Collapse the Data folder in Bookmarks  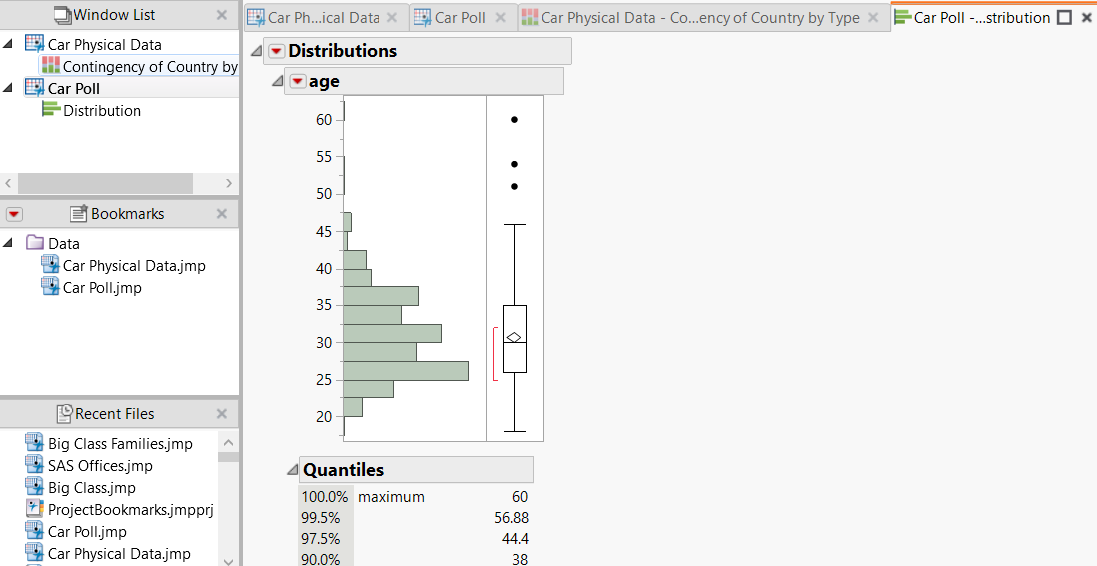click(x=9, y=243)
